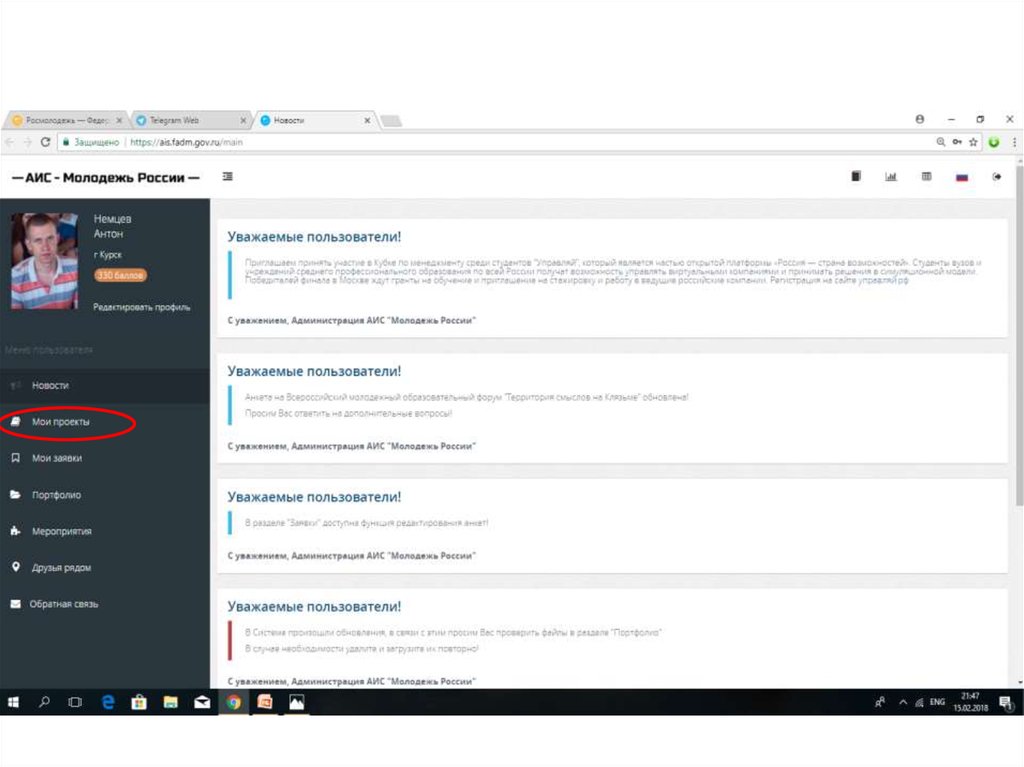
Task: Click the network icon in the system tray
Action: (920, 702)
